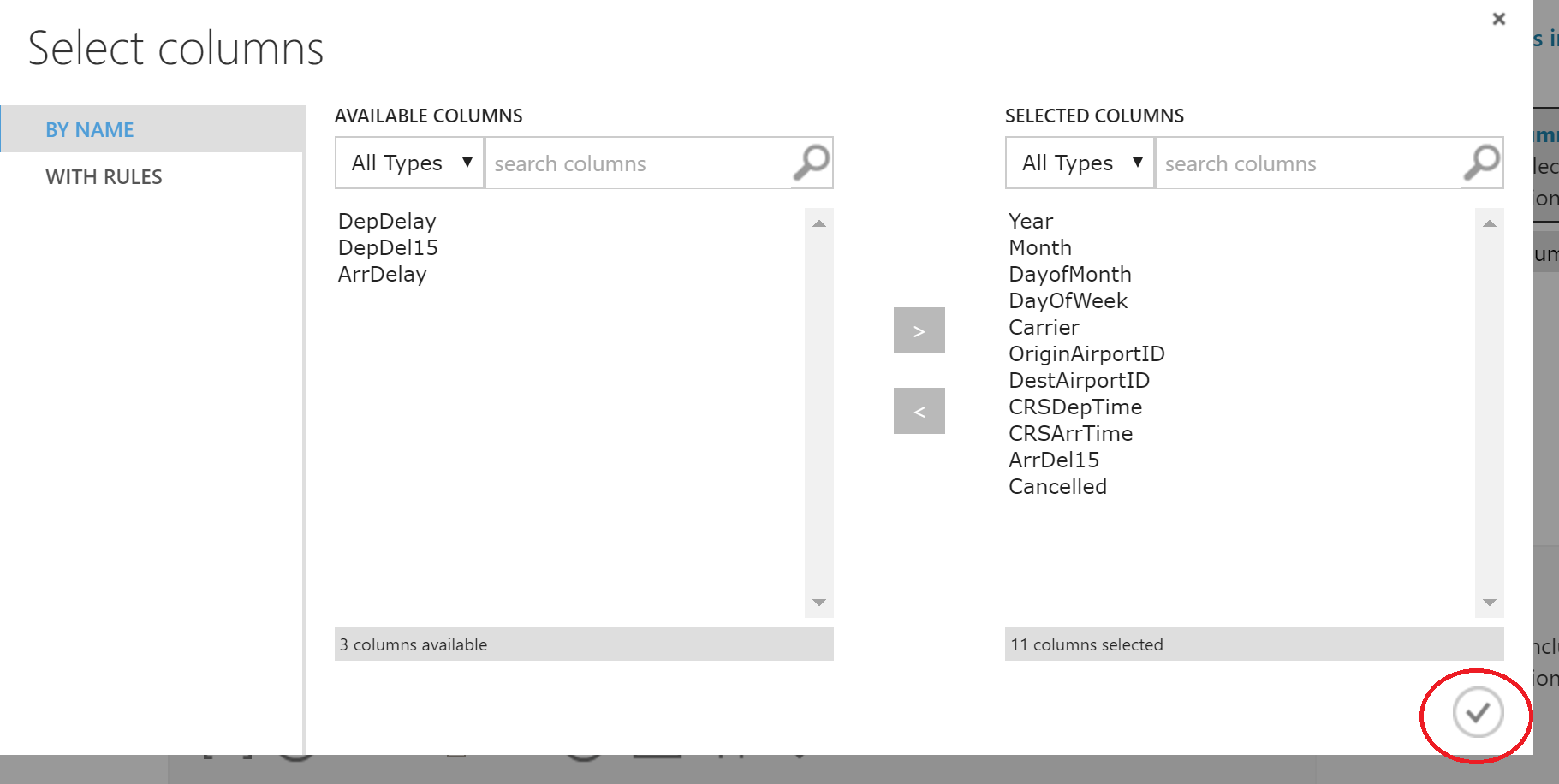
Task: Select DepDel15 from available columns
Action: 388,248
